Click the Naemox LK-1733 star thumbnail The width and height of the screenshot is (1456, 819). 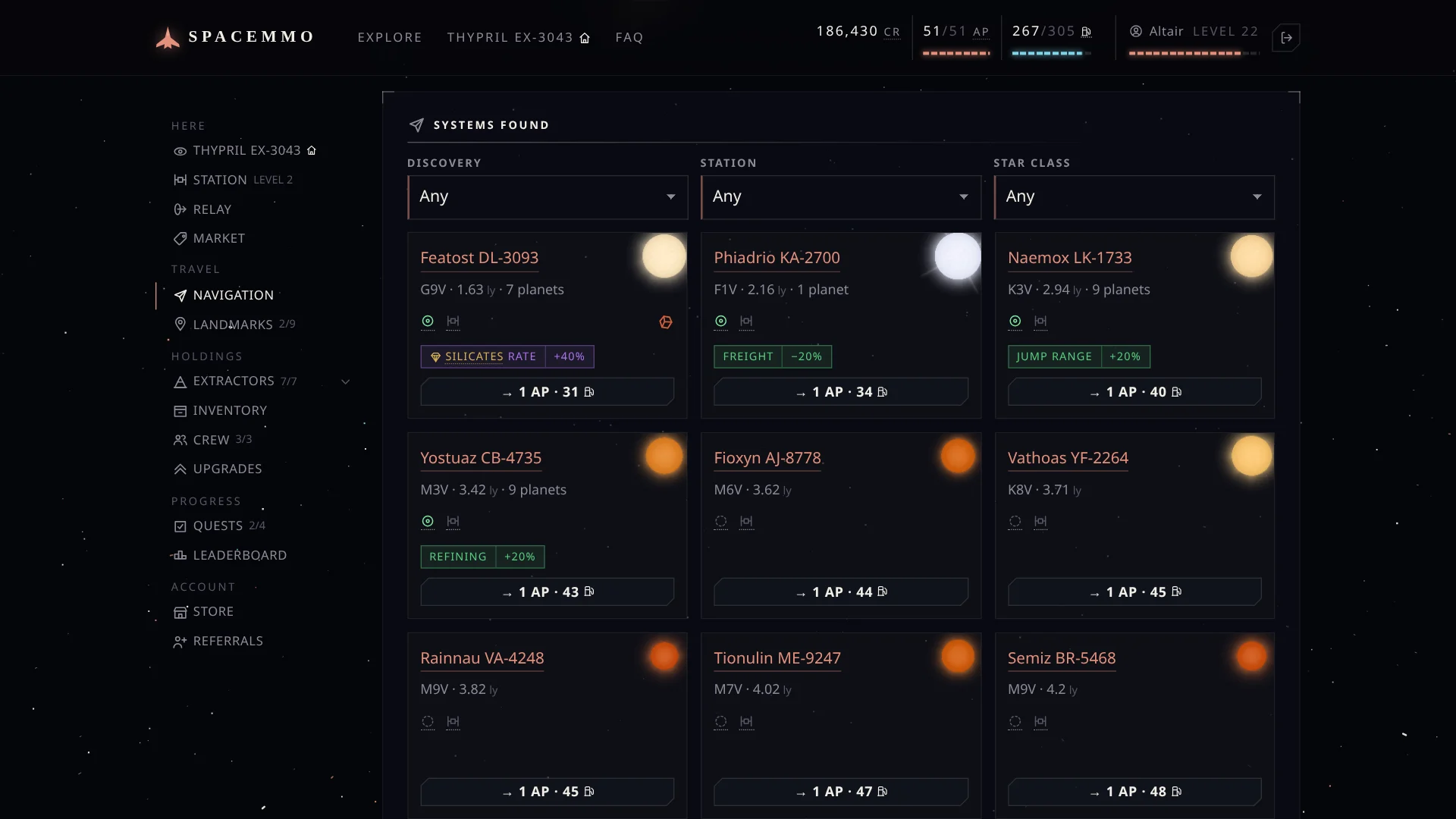click(x=1251, y=256)
